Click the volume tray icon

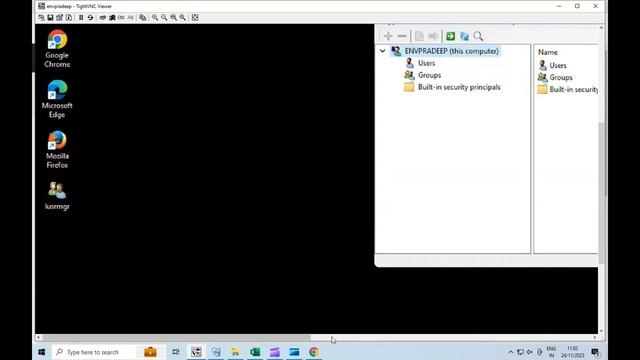tap(529, 352)
